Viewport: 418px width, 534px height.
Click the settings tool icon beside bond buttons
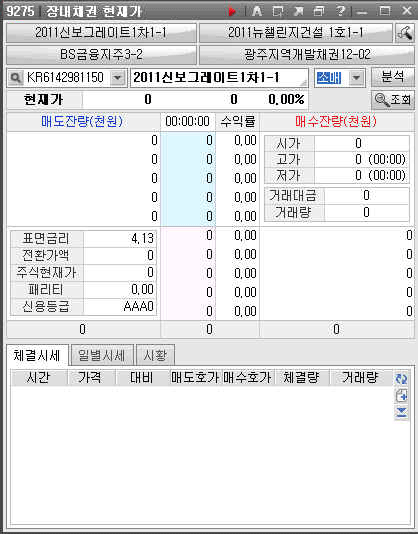point(404,33)
